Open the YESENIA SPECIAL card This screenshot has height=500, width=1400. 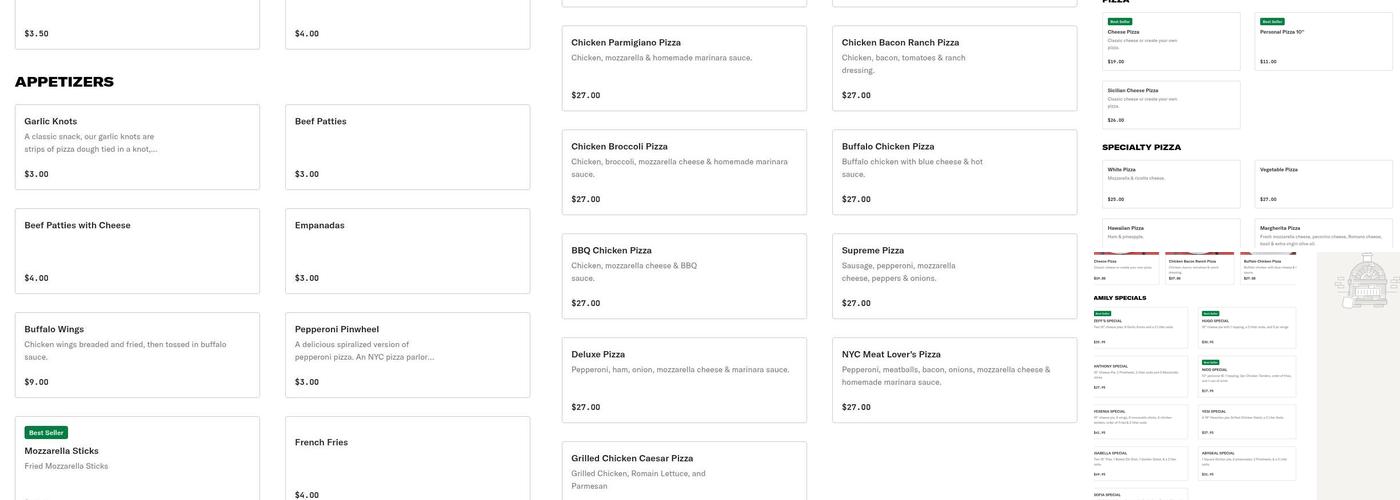coord(1141,421)
